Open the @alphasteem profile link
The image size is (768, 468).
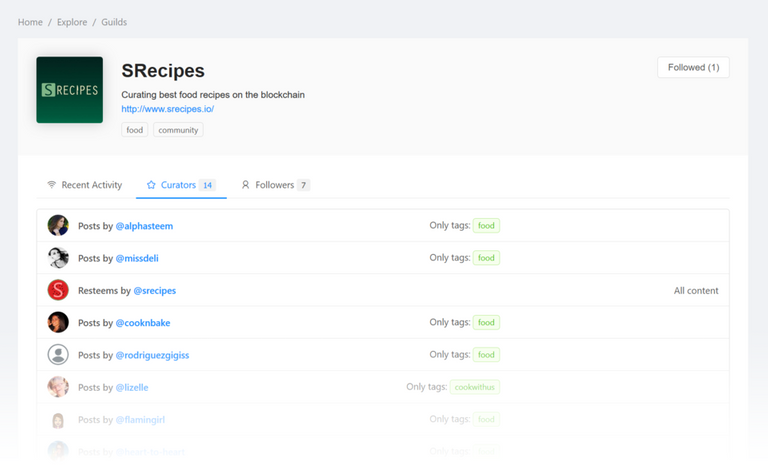coord(144,226)
